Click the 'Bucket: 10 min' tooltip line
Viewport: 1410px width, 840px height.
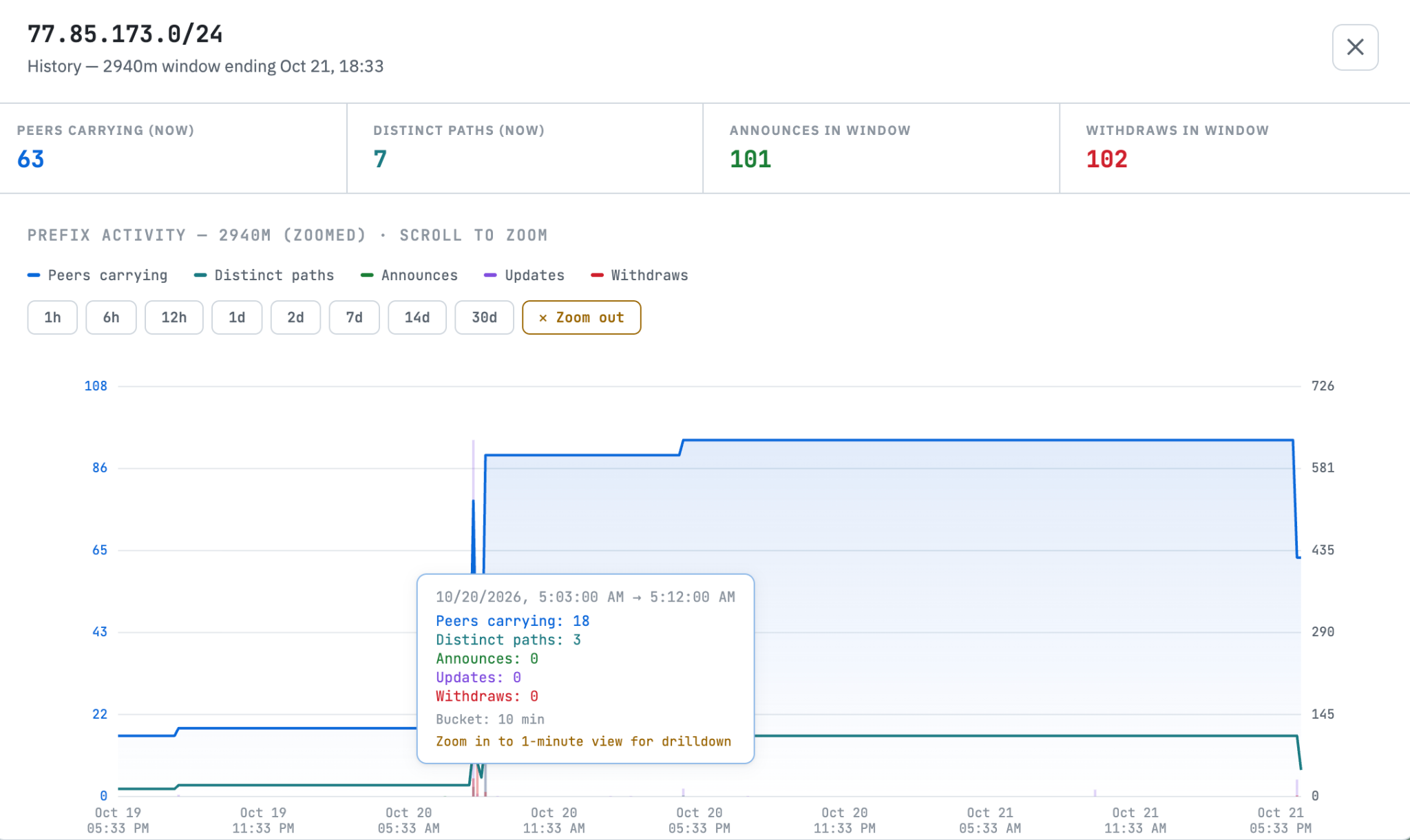(x=490, y=720)
